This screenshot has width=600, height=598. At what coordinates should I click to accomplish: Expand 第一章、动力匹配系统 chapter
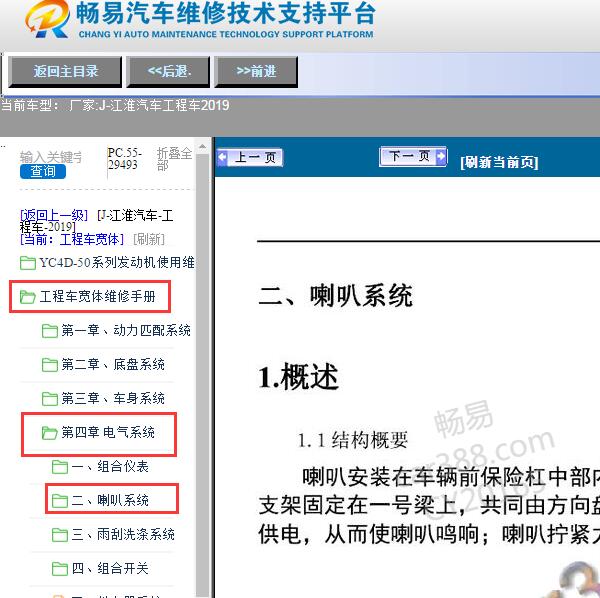pos(126,331)
